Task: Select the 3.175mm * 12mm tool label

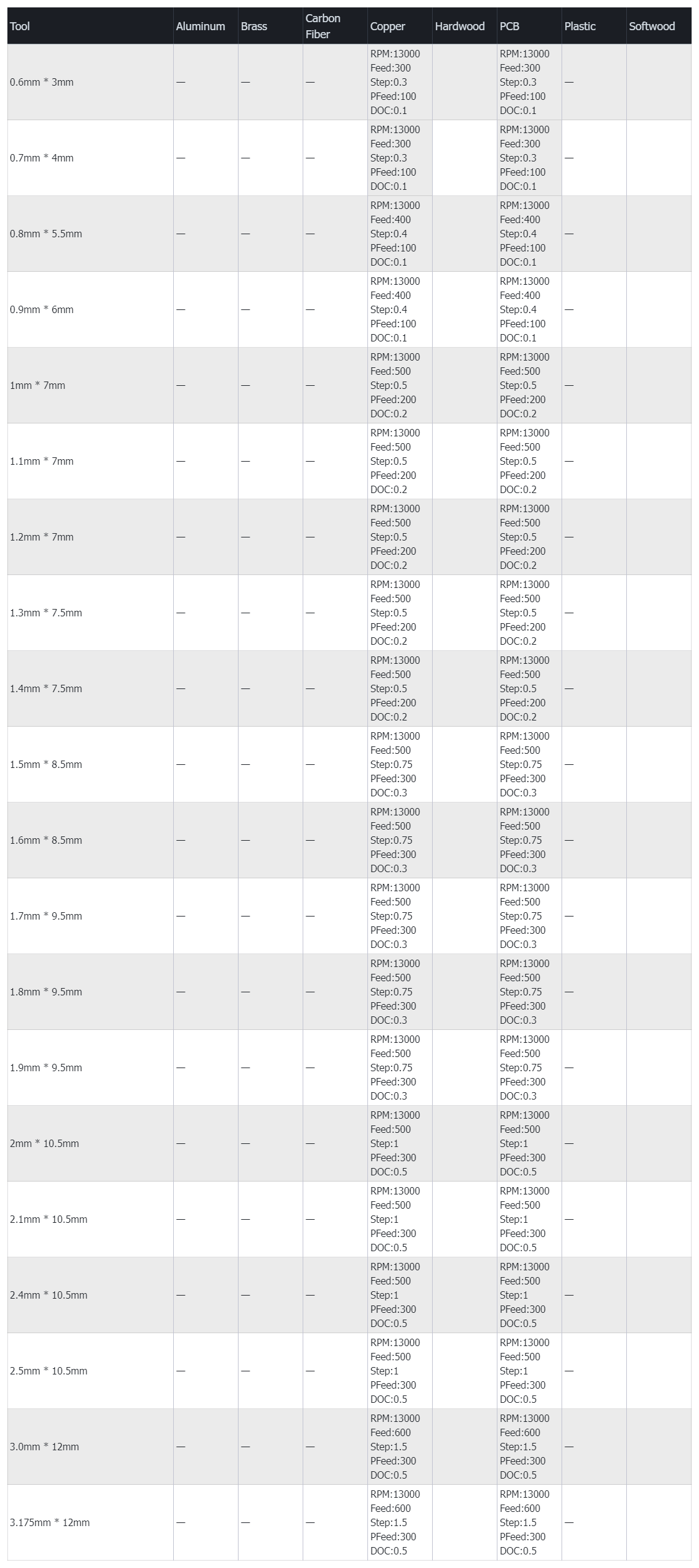Action: 50,1522
